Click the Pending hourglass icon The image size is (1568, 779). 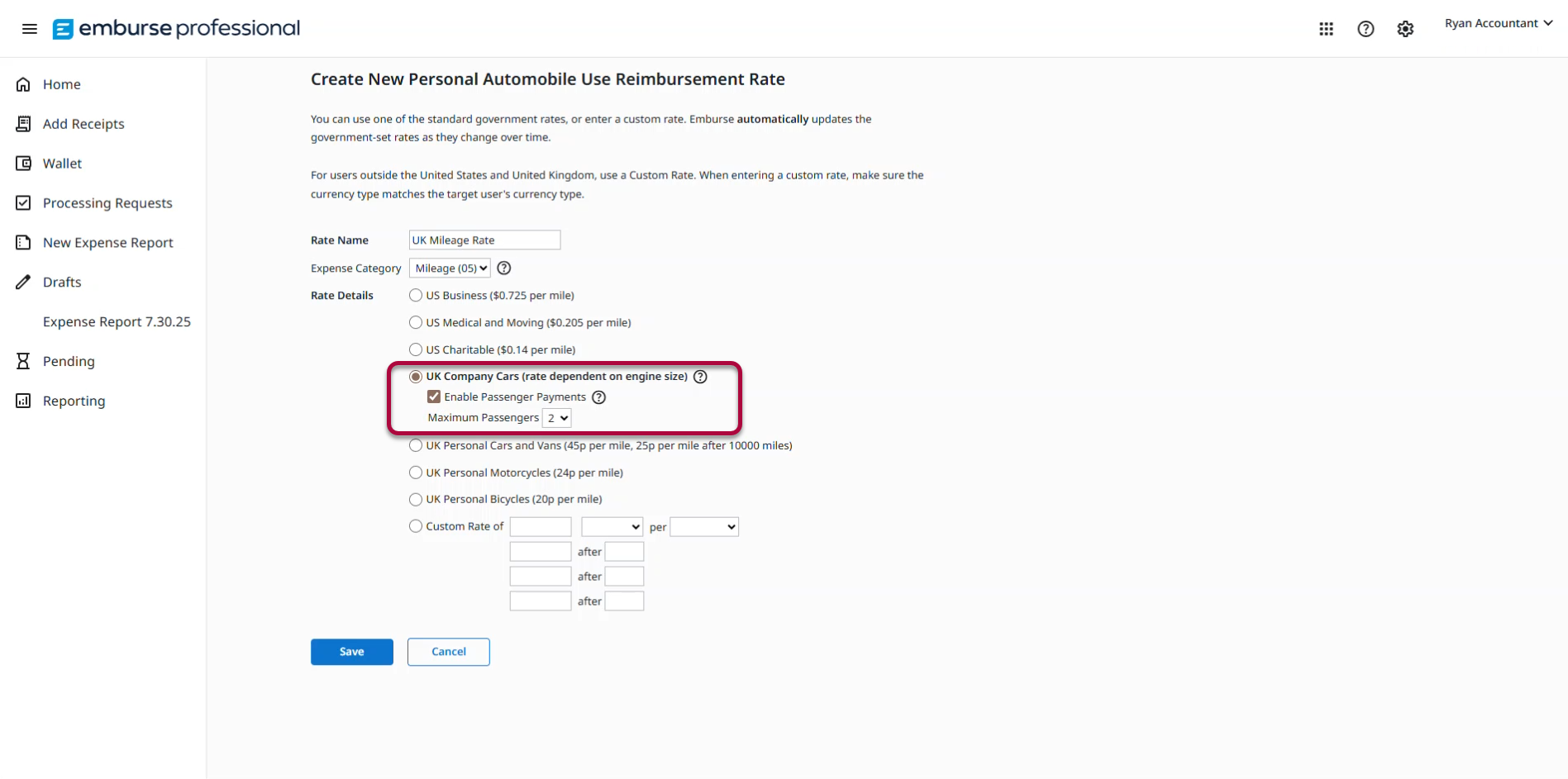tap(23, 361)
